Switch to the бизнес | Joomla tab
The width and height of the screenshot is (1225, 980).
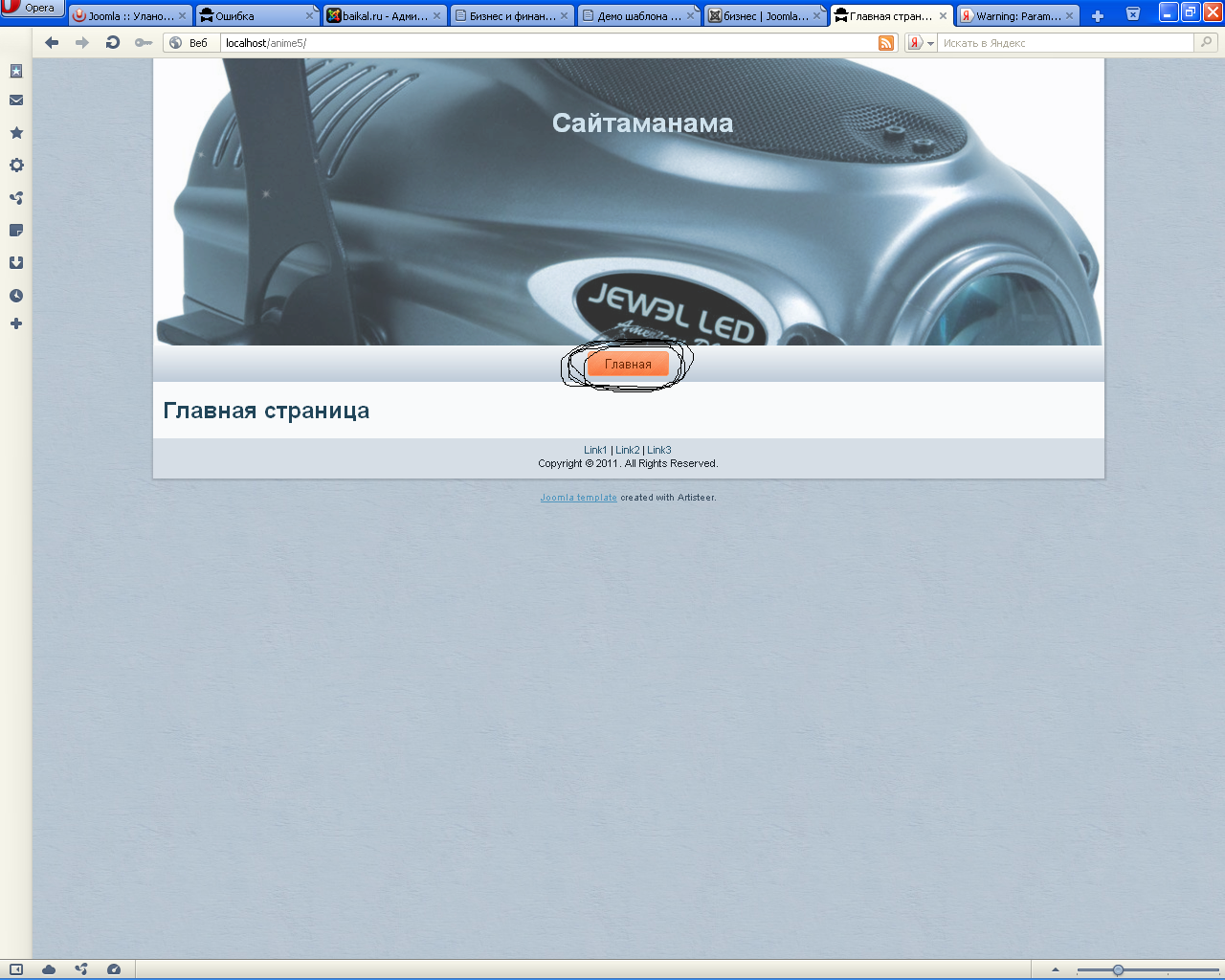(x=765, y=16)
